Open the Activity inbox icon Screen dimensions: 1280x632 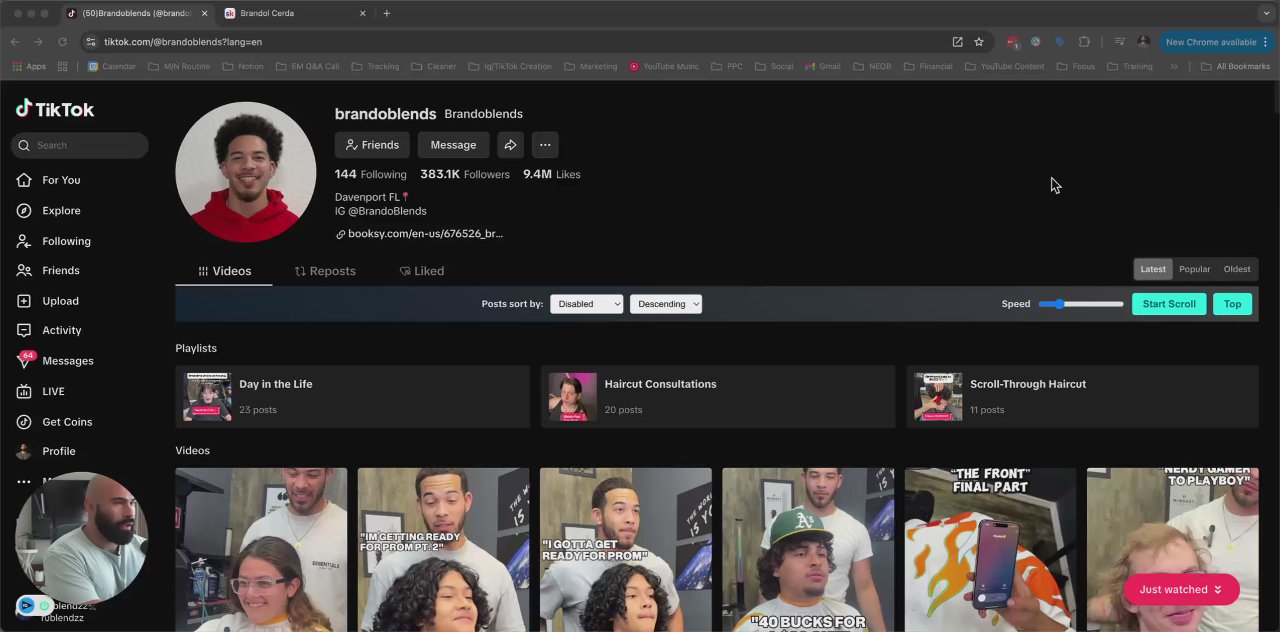pos(24,330)
